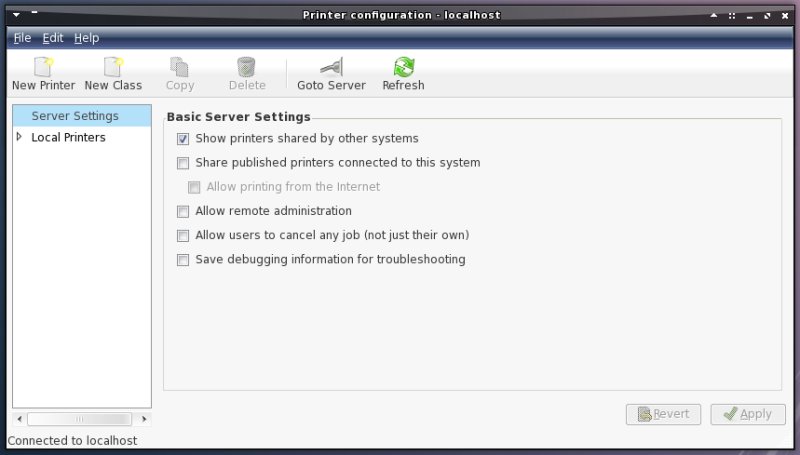Uncheck Show printers shared by other systems
This screenshot has height=455, width=800.
click(183, 139)
